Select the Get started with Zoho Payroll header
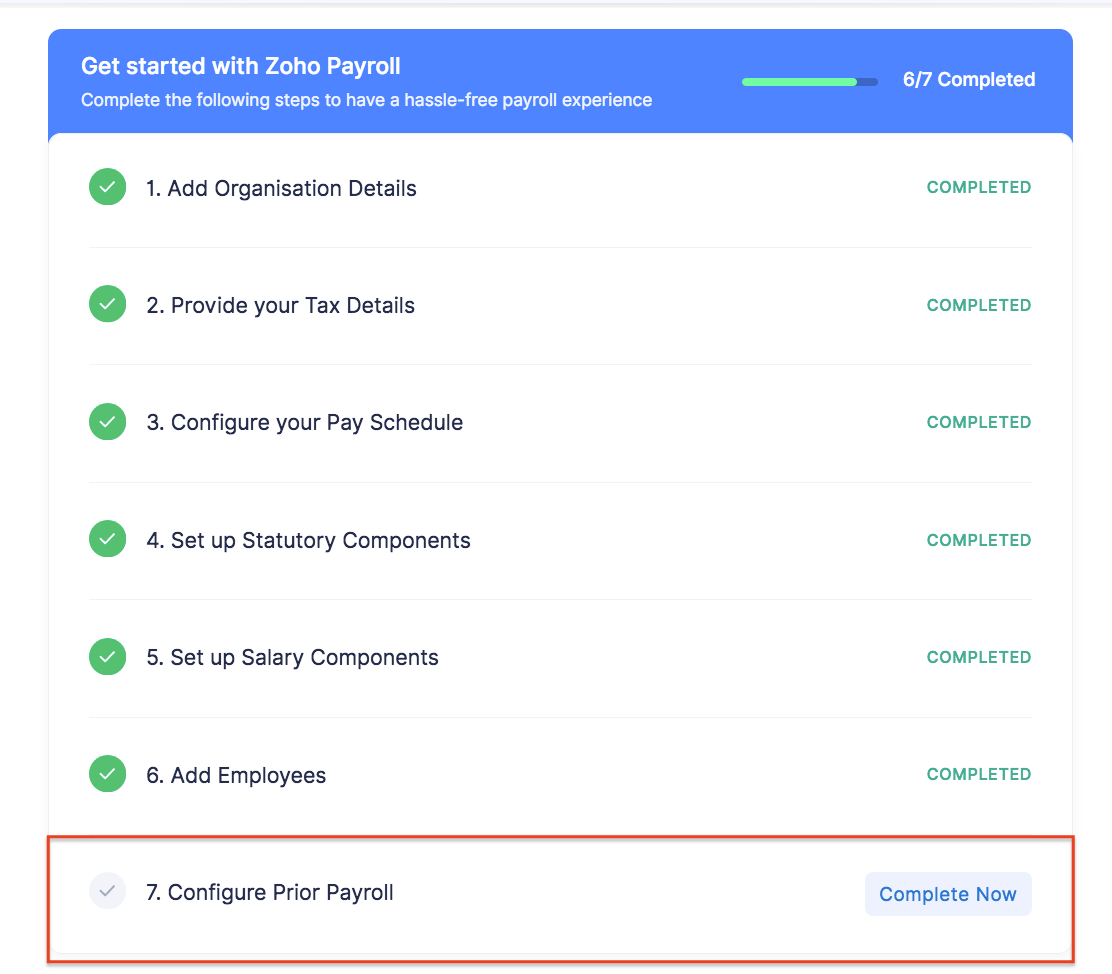1112x974 pixels. 240,66
